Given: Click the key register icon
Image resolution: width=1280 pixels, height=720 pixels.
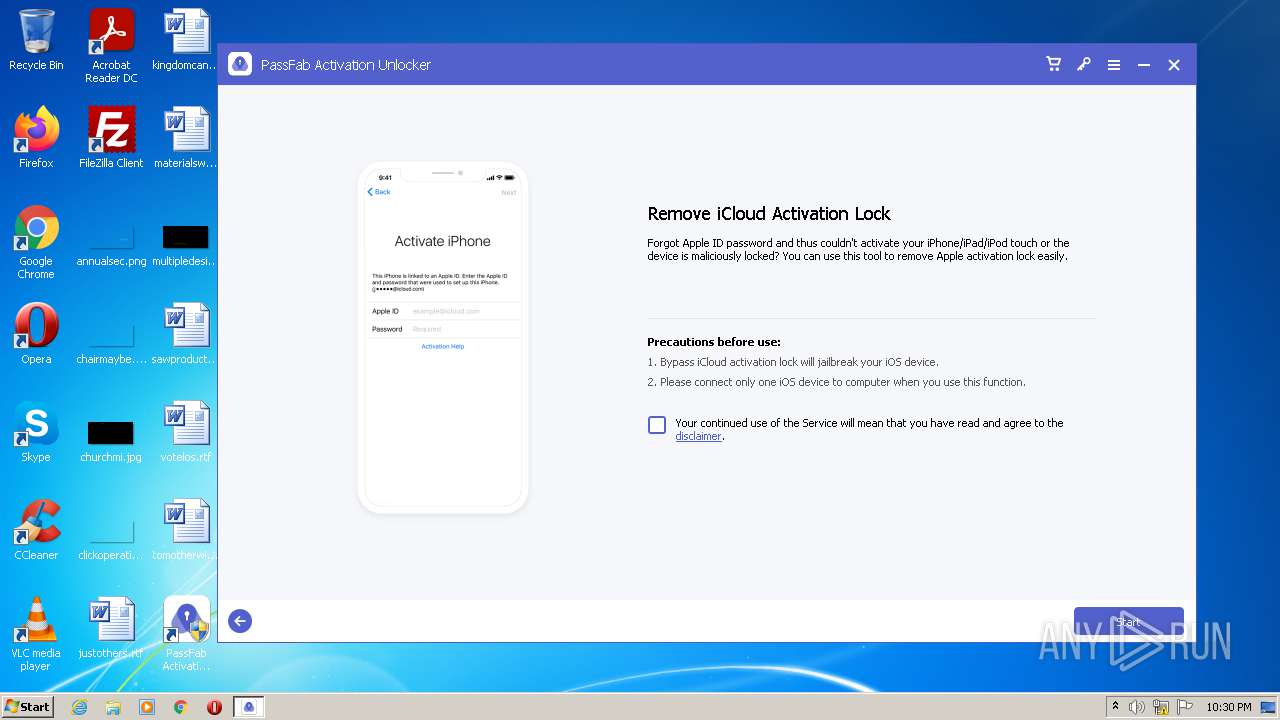Looking at the screenshot, I should [x=1083, y=64].
